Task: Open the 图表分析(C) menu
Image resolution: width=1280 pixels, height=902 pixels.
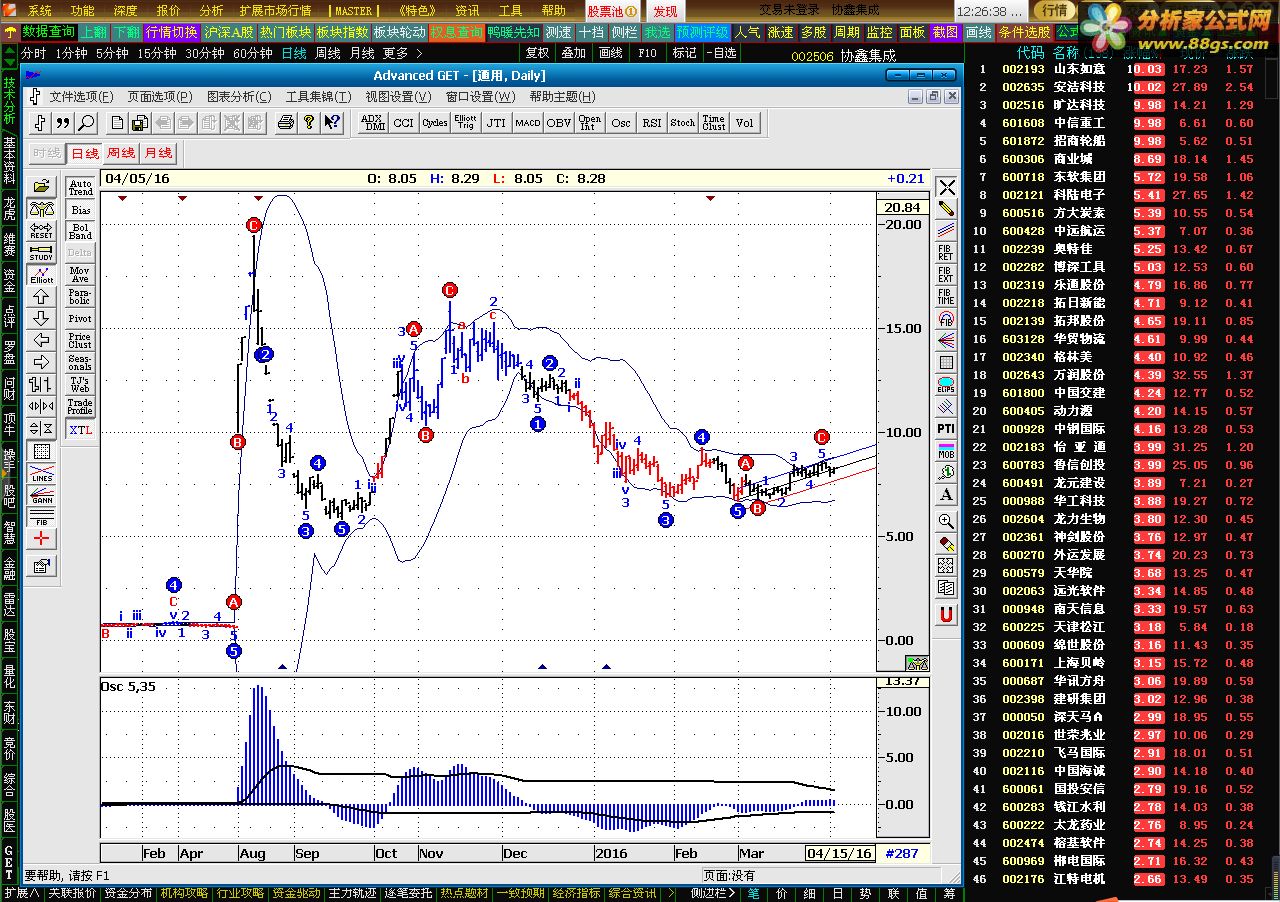Action: tap(239, 97)
